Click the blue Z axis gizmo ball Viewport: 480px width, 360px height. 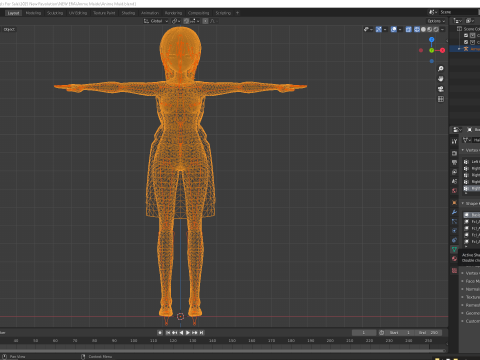(x=432, y=40)
